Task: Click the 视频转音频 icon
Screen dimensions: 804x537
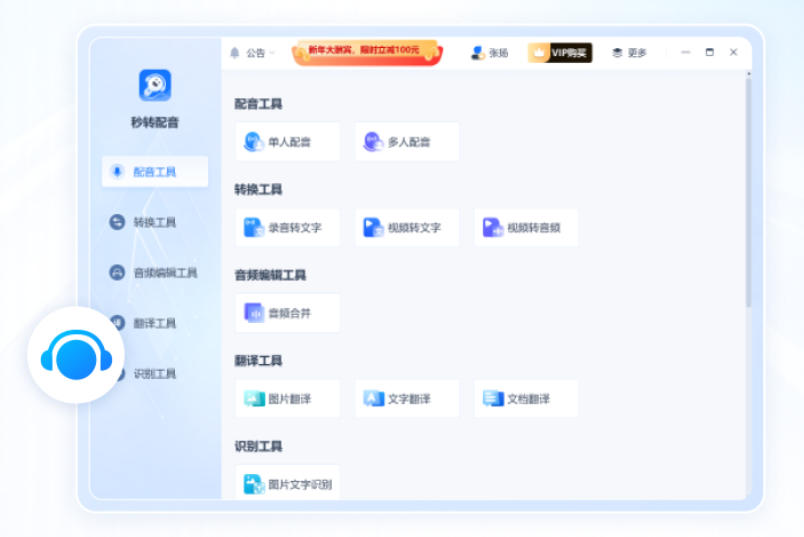Action: point(492,228)
